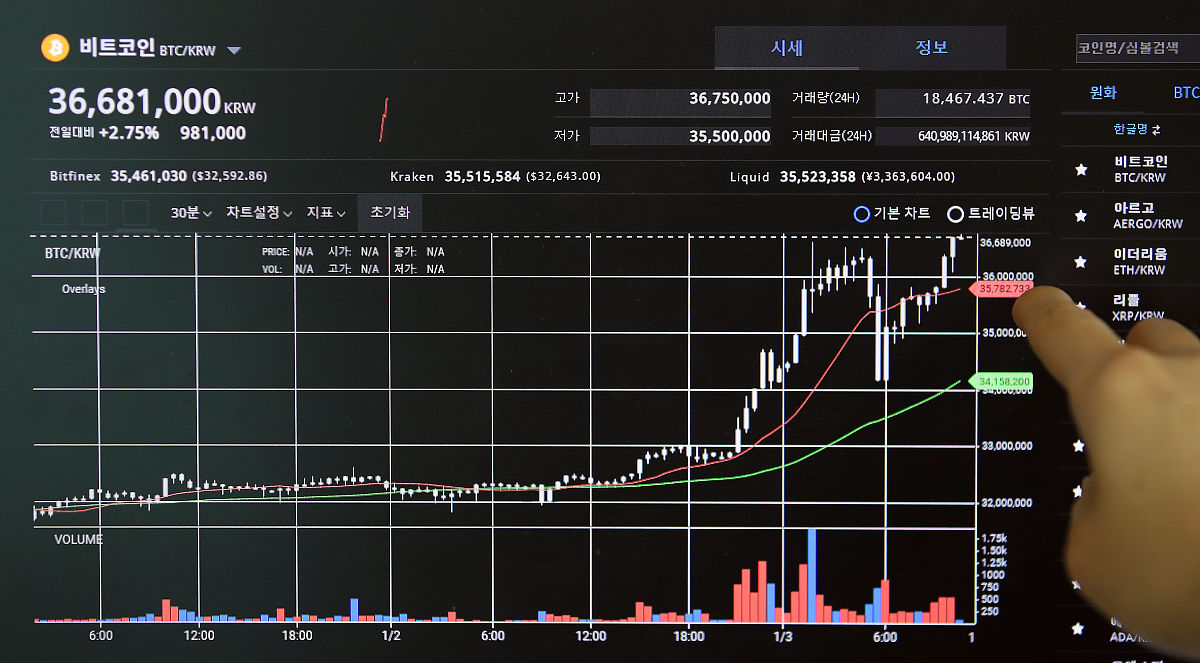Select the second chart tool icon above the chart
1200x663 pixels.
click(x=95, y=213)
